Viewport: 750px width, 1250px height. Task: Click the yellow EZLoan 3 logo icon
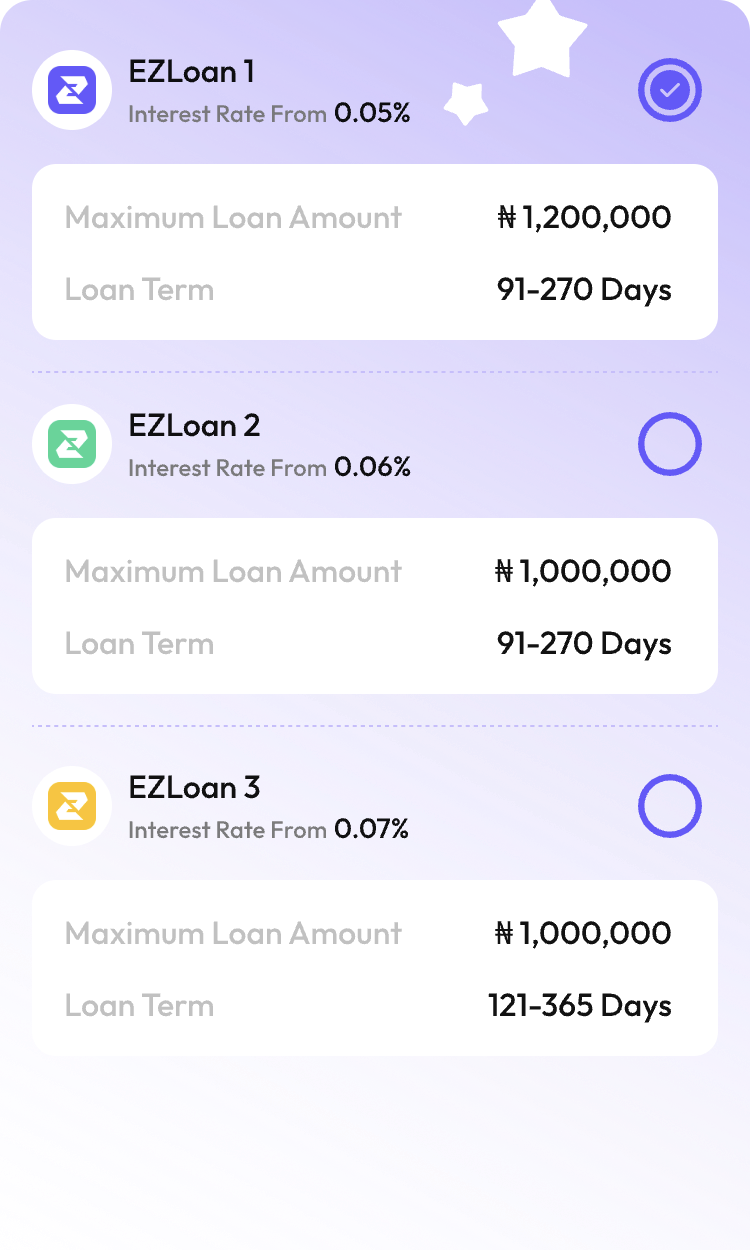[x=72, y=806]
